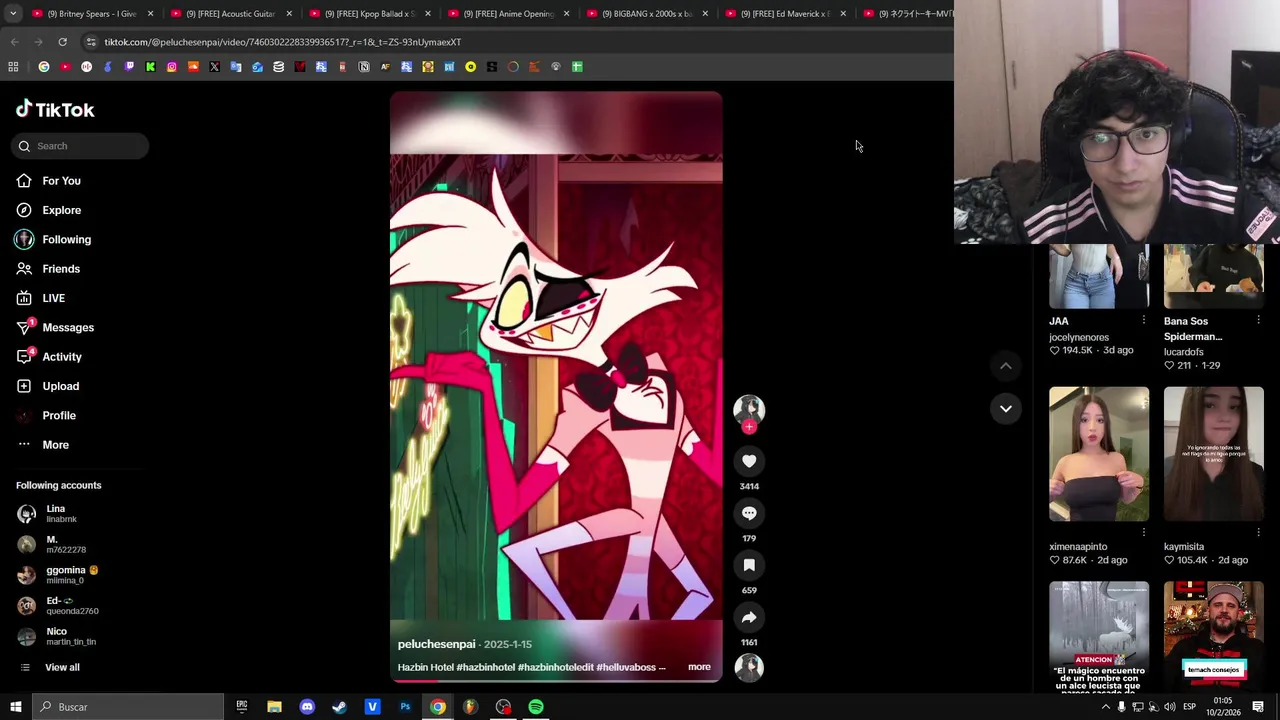Click the #hazbinhoteledit hashtag
1280x720 pixels.
pyautogui.click(x=555, y=667)
